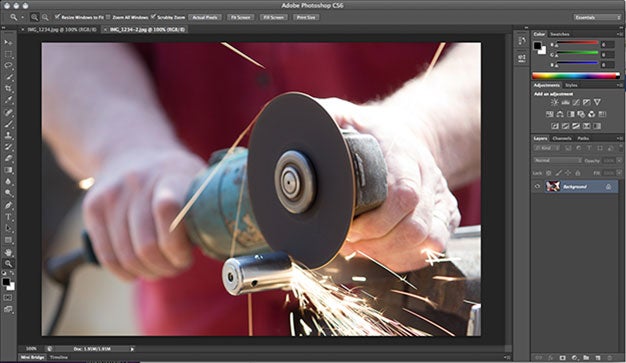Viewport: 626px width, 363px height.
Task: Open the Fill value dropdown arrow
Action: click(x=619, y=173)
